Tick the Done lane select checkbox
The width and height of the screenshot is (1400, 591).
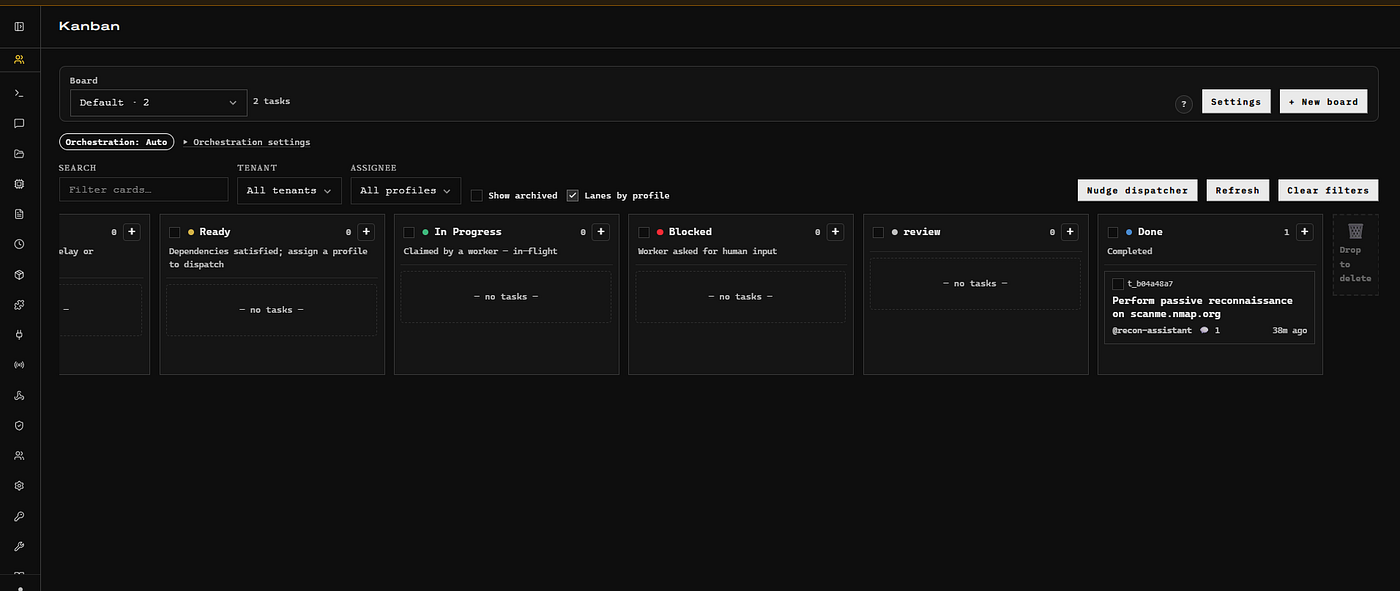pyautogui.click(x=1113, y=232)
